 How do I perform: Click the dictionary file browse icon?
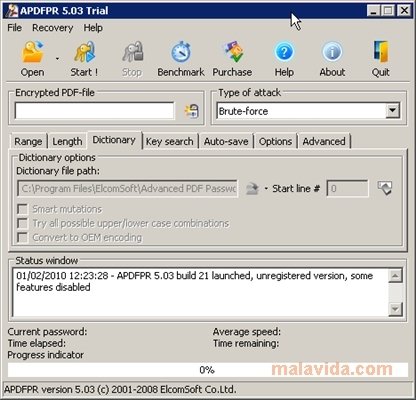tap(252, 189)
